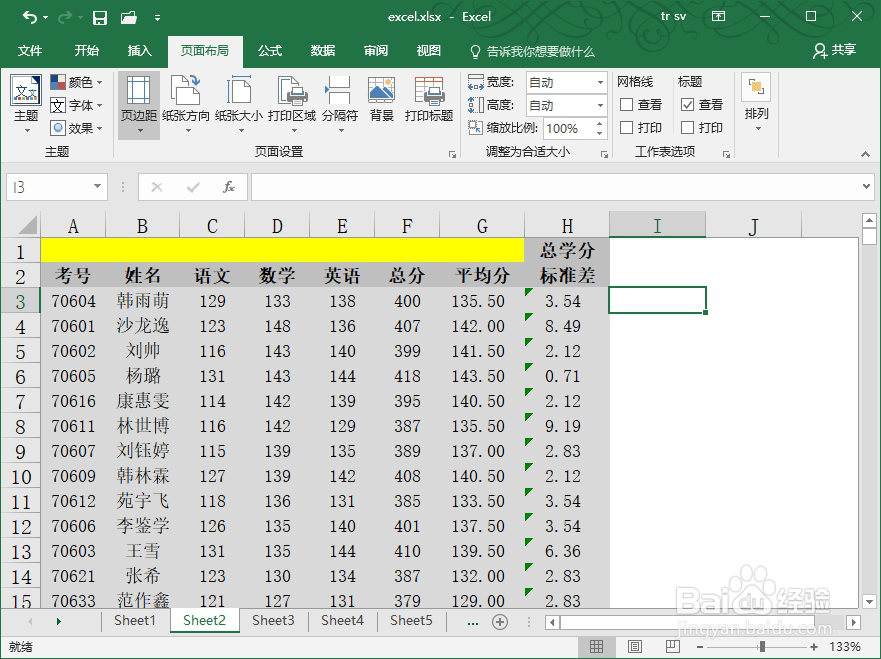Image resolution: width=881 pixels, height=659 pixels.
Task: Open Sheet Options dialog launcher
Action: pyautogui.click(x=726, y=154)
